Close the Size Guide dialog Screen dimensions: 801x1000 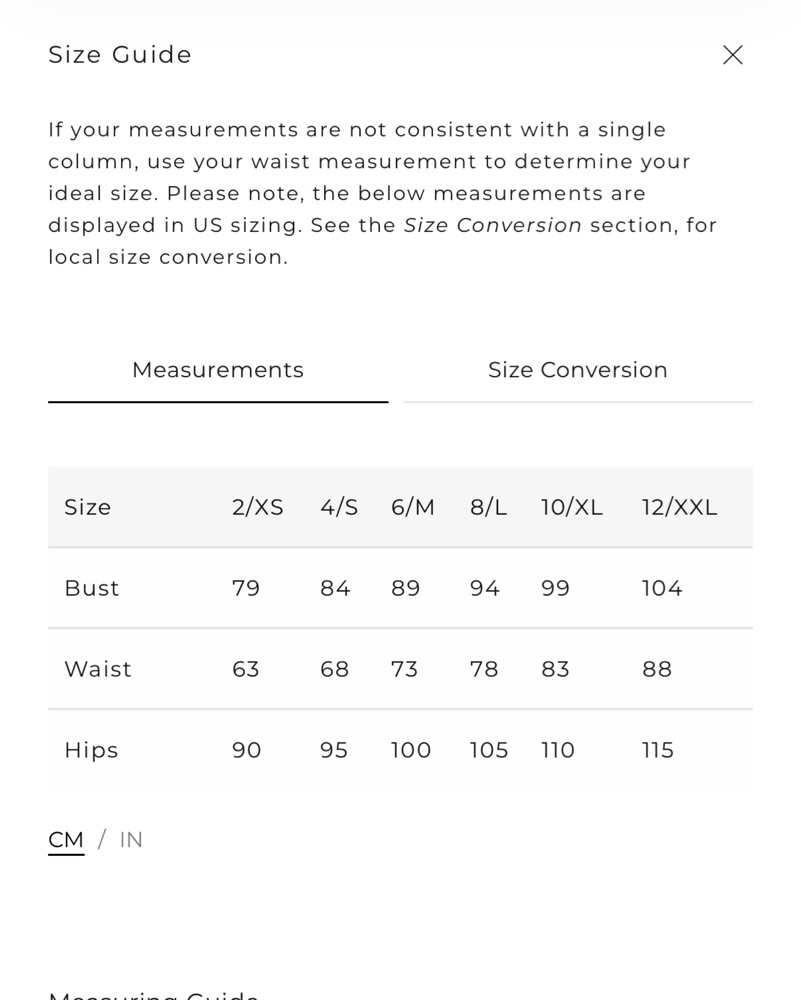(x=733, y=55)
